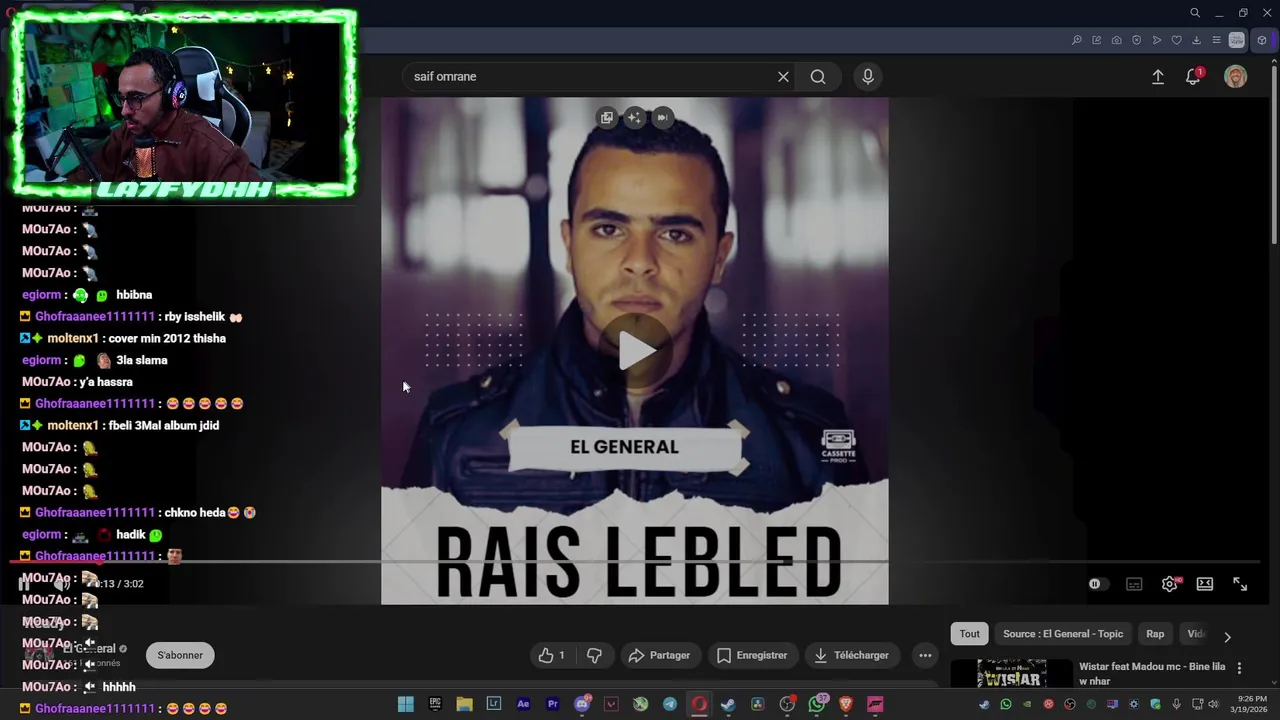Open the YouTube upload icon
Image resolution: width=1280 pixels, height=720 pixels.
click(x=1158, y=77)
